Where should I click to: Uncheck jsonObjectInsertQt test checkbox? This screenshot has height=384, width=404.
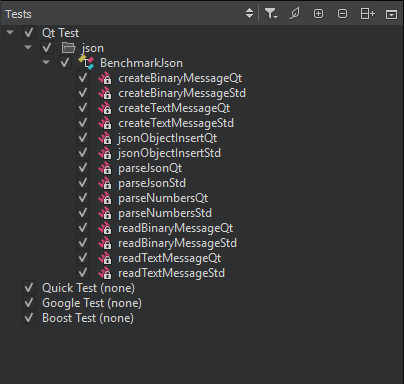[x=83, y=138]
